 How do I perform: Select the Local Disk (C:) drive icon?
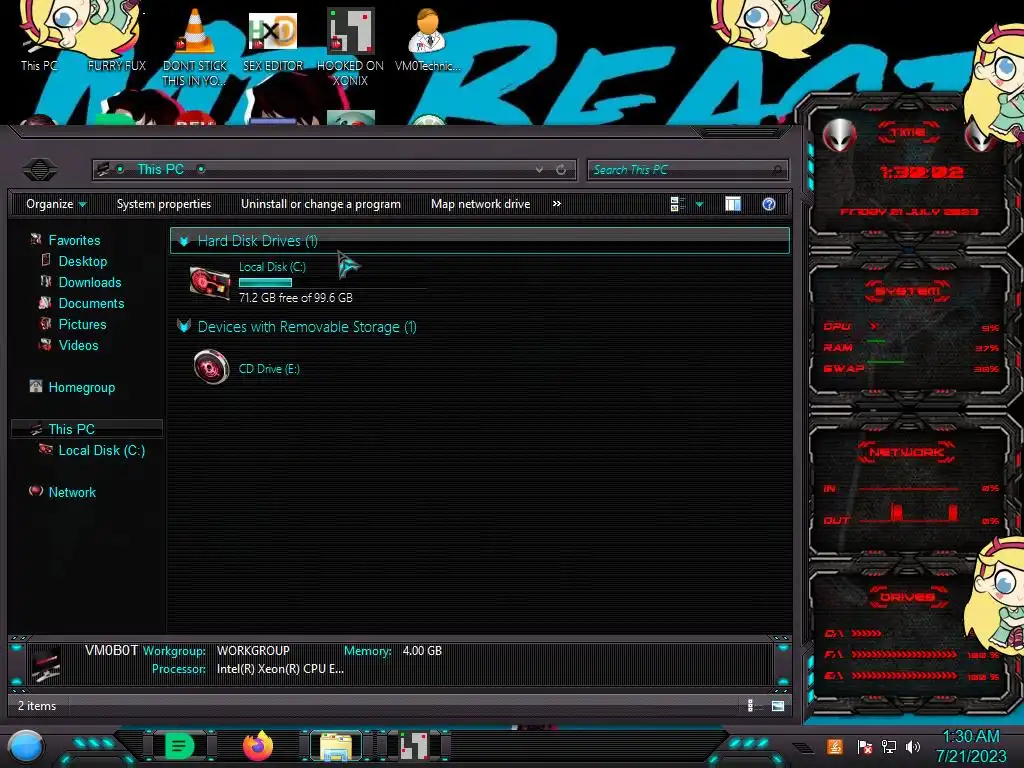pyautogui.click(x=210, y=283)
